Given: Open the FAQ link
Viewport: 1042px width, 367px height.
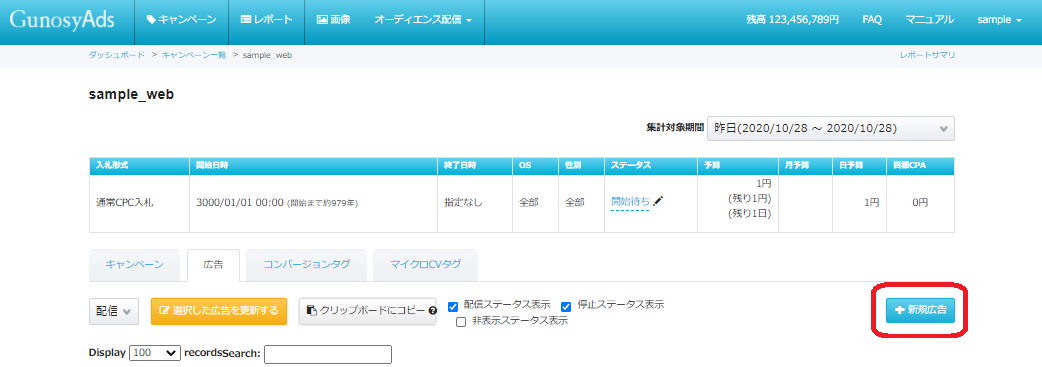Looking at the screenshot, I should click(872, 20).
